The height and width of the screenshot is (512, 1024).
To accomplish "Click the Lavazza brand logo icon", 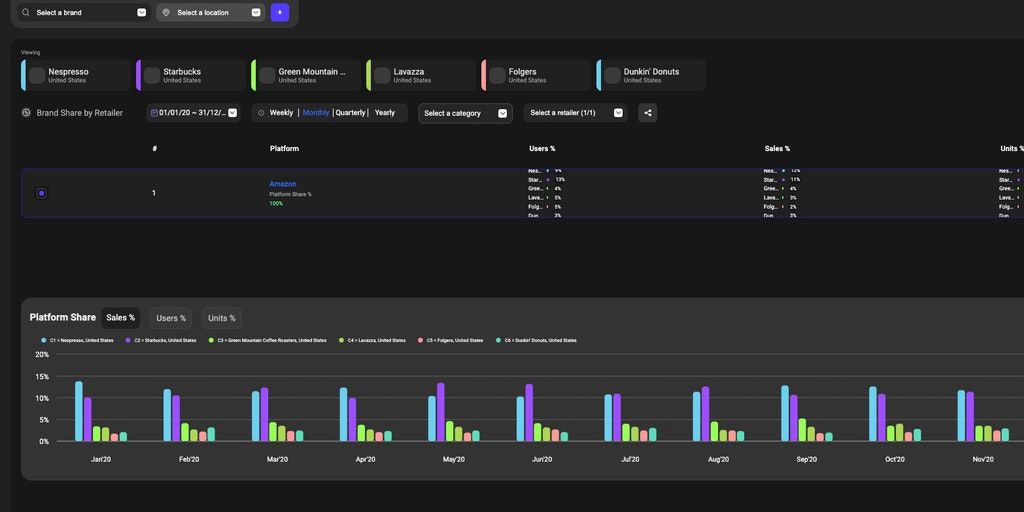I will coord(382,75).
